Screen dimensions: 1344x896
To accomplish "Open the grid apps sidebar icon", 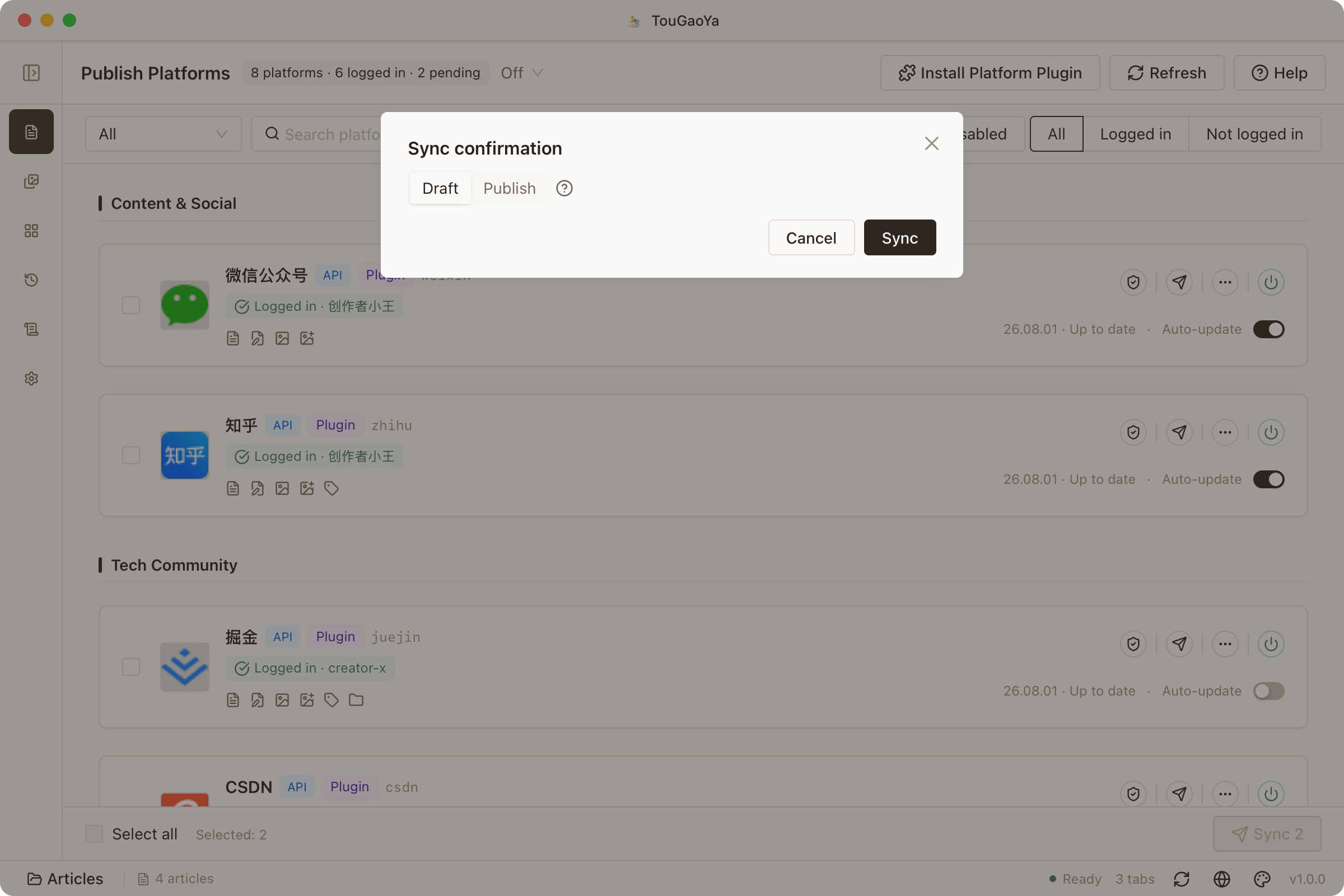I will (31, 230).
